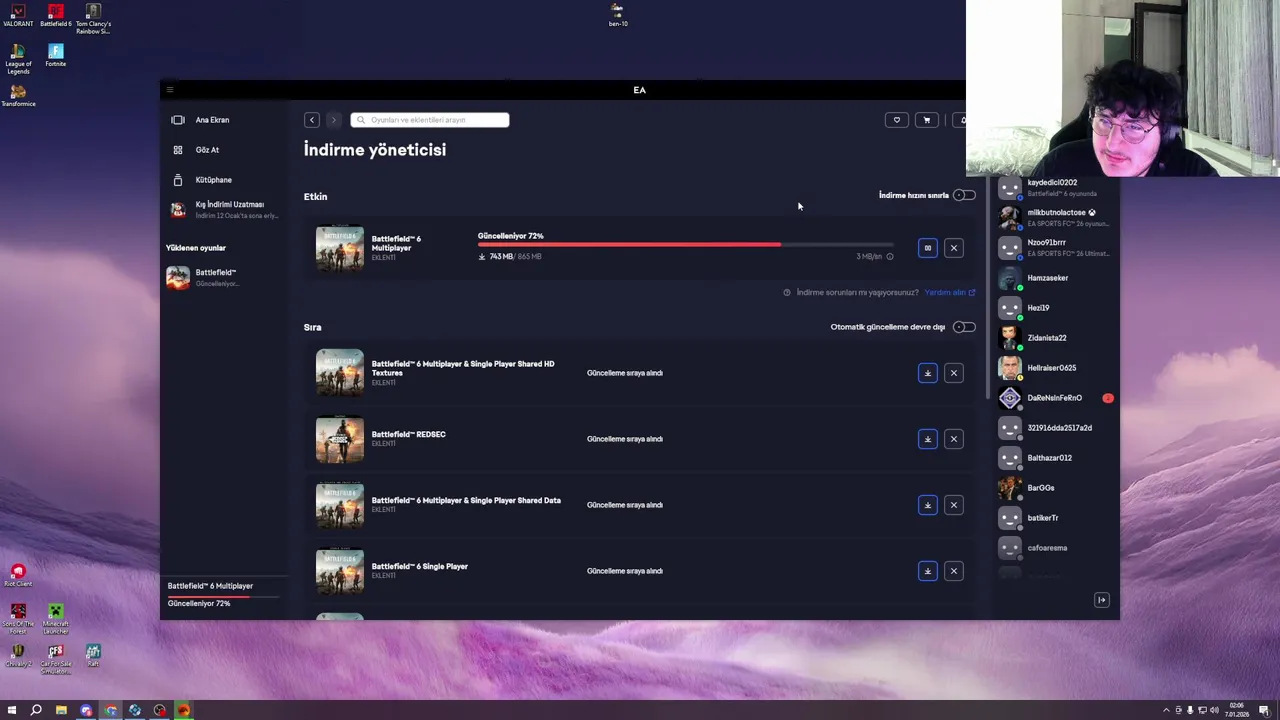Start download of Battlefield 6 Single Player
1280x720 pixels.
point(928,571)
